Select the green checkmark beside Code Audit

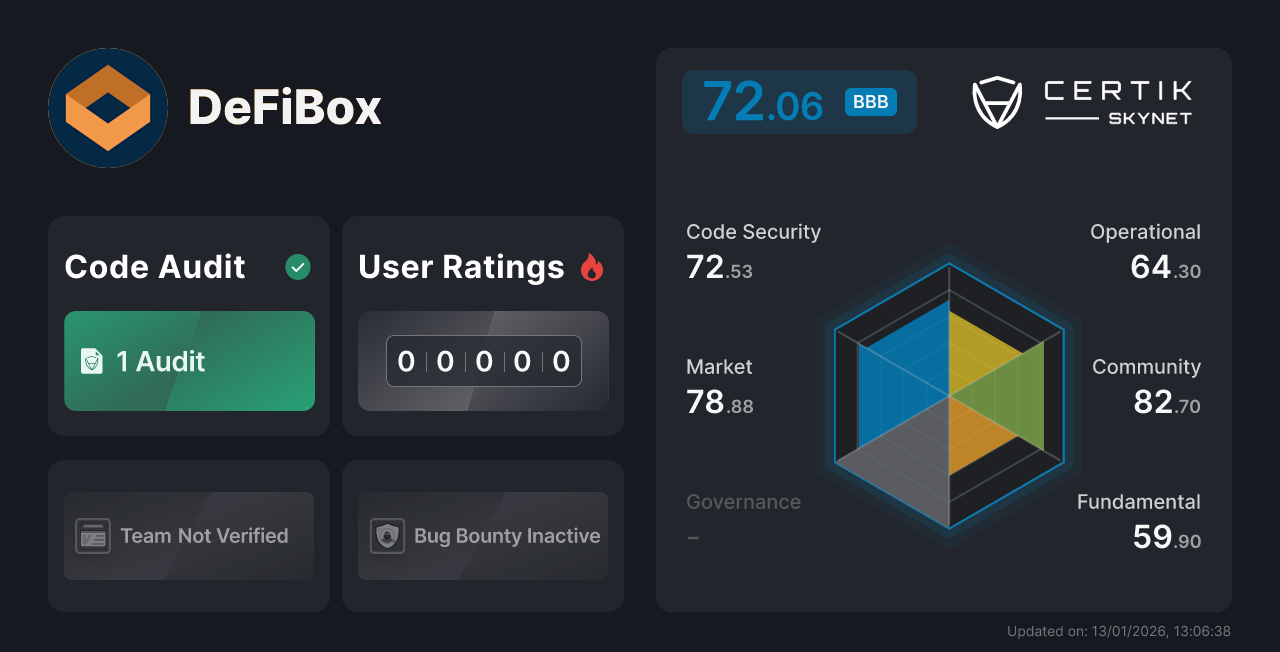pos(297,266)
